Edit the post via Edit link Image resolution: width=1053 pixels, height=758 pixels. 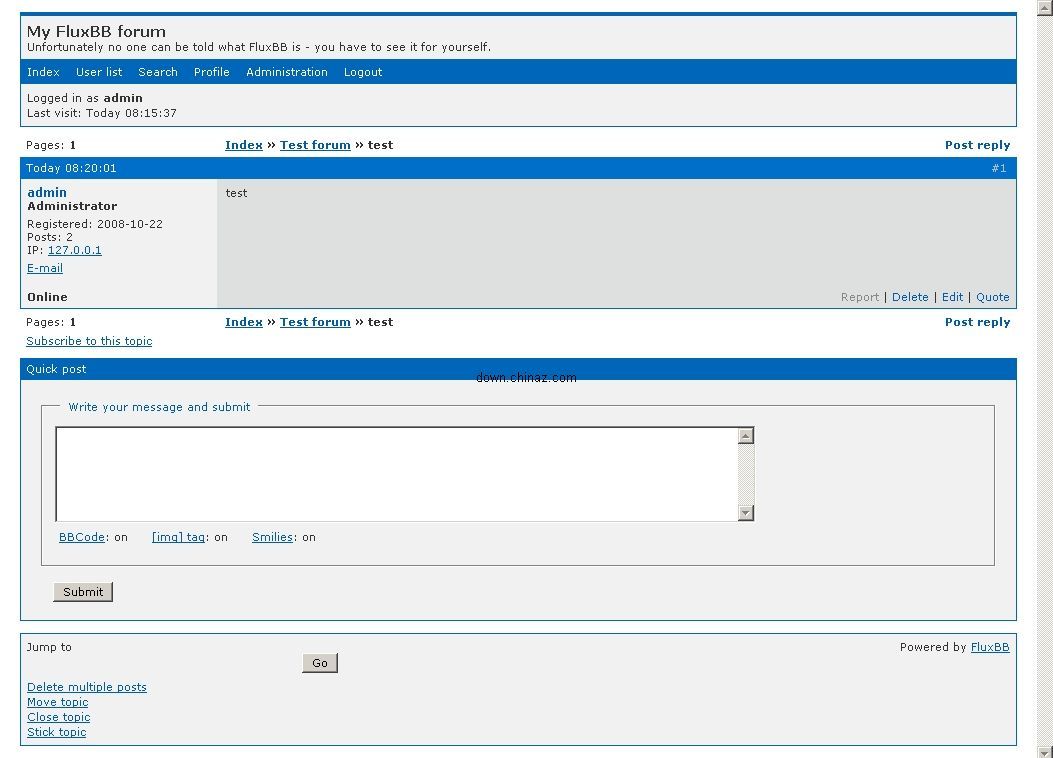[952, 297]
